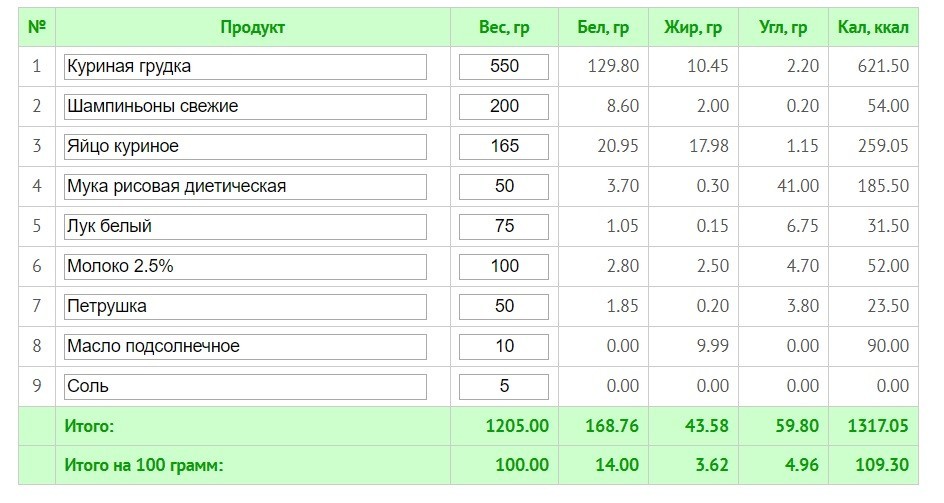Focus the Мука рисовая диетическая field
The image size is (944, 503).
pos(245,187)
